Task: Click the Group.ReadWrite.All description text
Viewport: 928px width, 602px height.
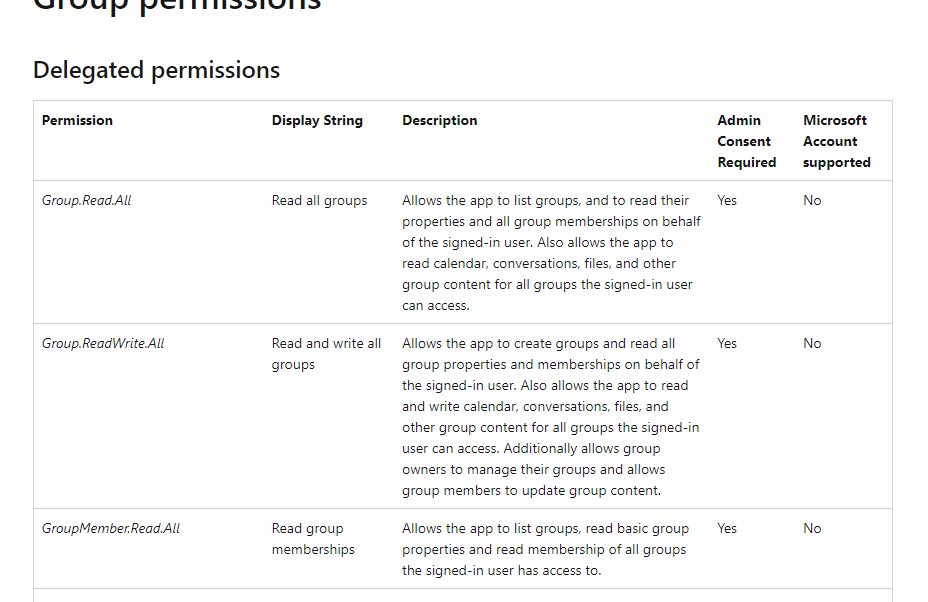Action: tap(551, 417)
